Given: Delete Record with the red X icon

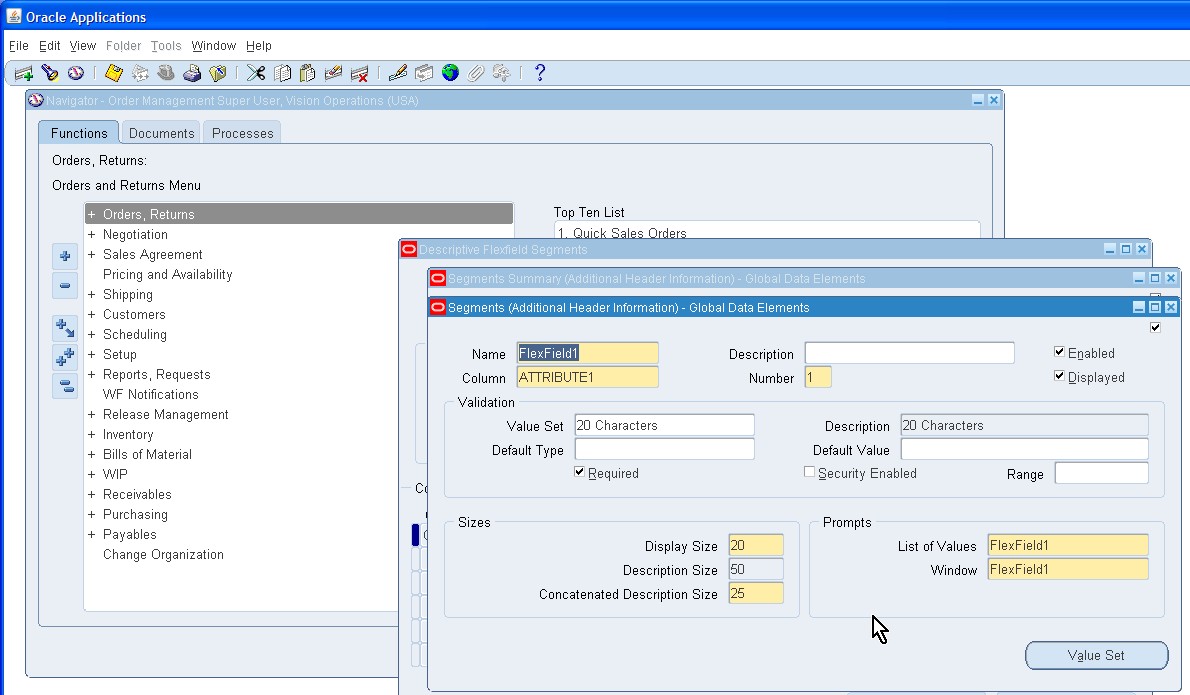Looking at the screenshot, I should click(359, 73).
